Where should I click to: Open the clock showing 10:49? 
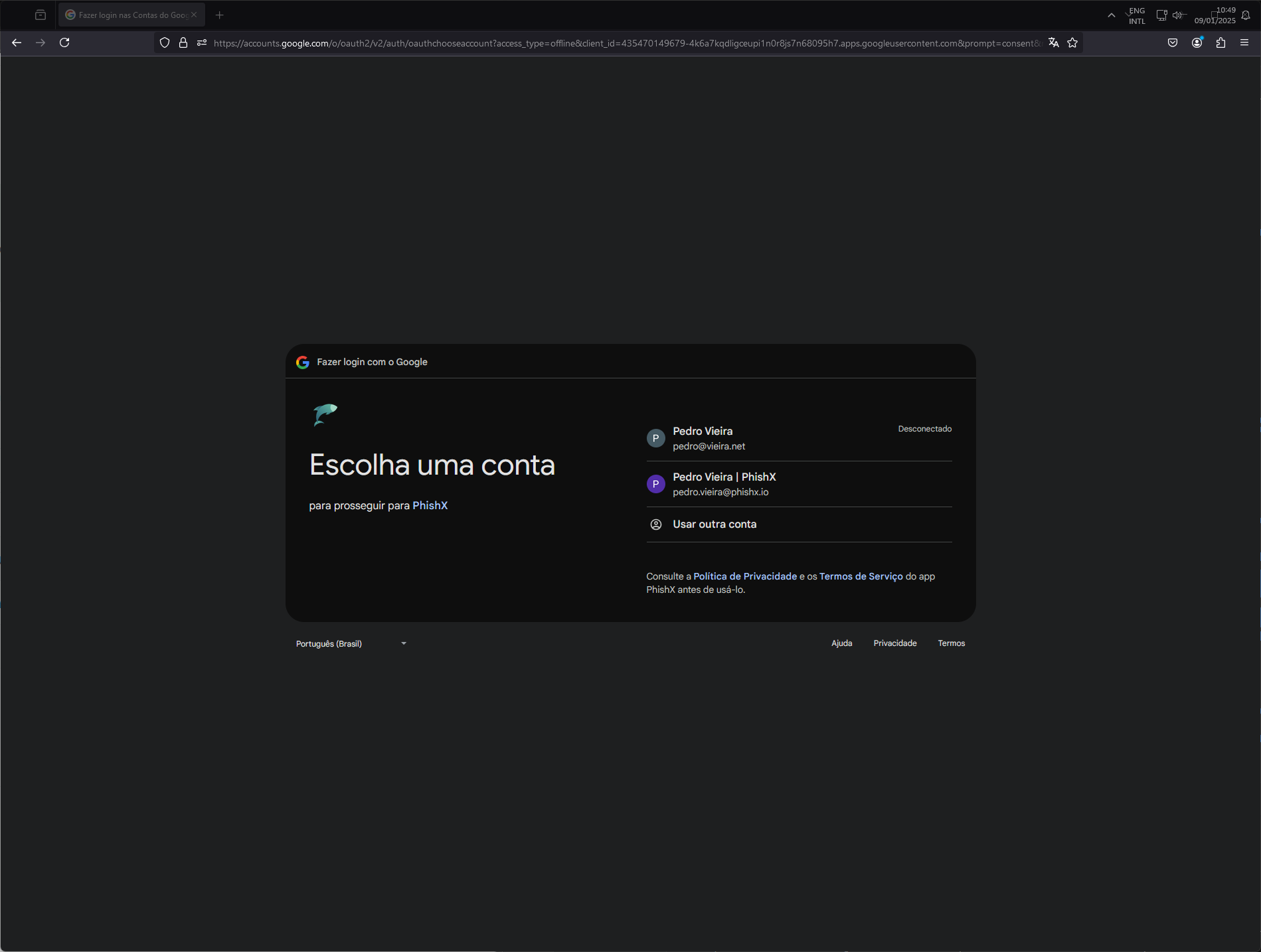click(1215, 15)
